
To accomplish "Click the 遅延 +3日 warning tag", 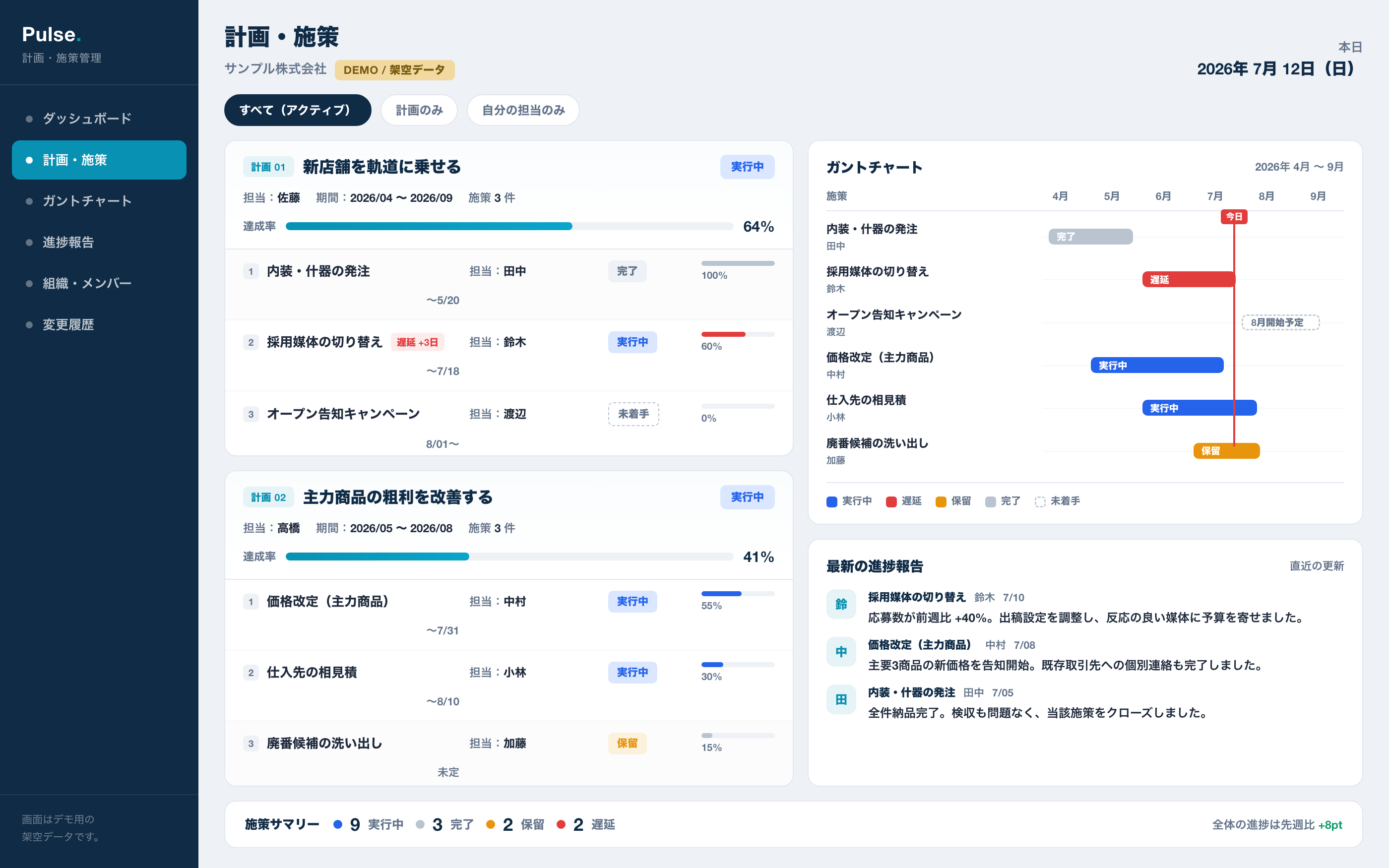I will pos(417,342).
